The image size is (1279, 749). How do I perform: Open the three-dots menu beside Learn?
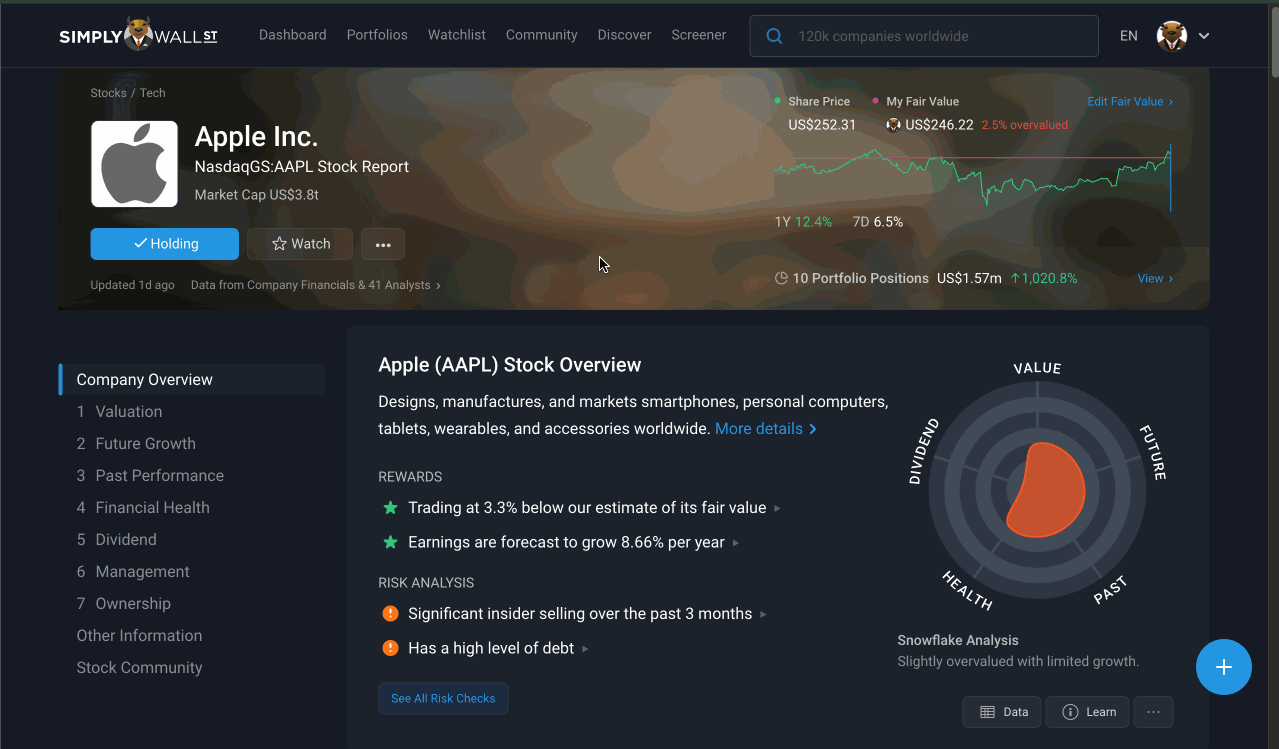tap(1153, 712)
